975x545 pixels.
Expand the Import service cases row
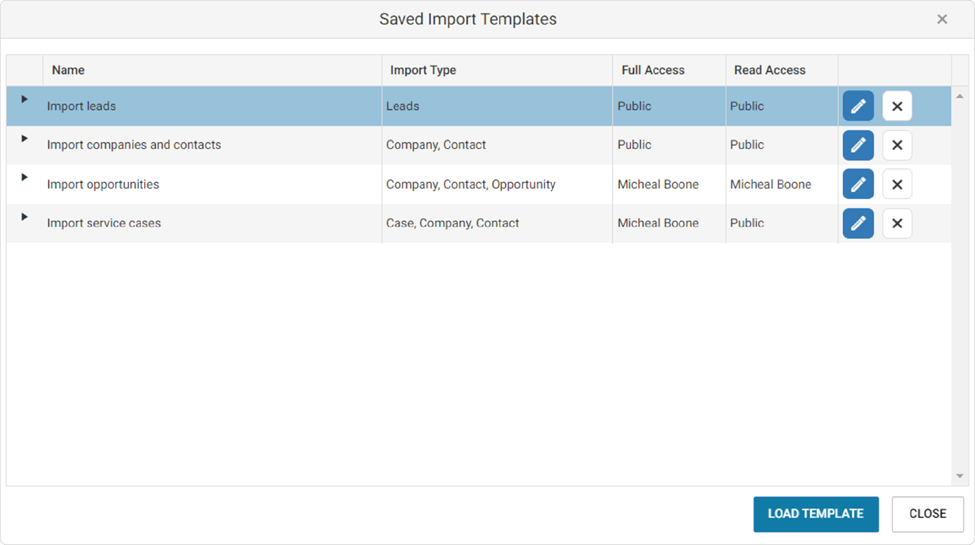(24, 217)
